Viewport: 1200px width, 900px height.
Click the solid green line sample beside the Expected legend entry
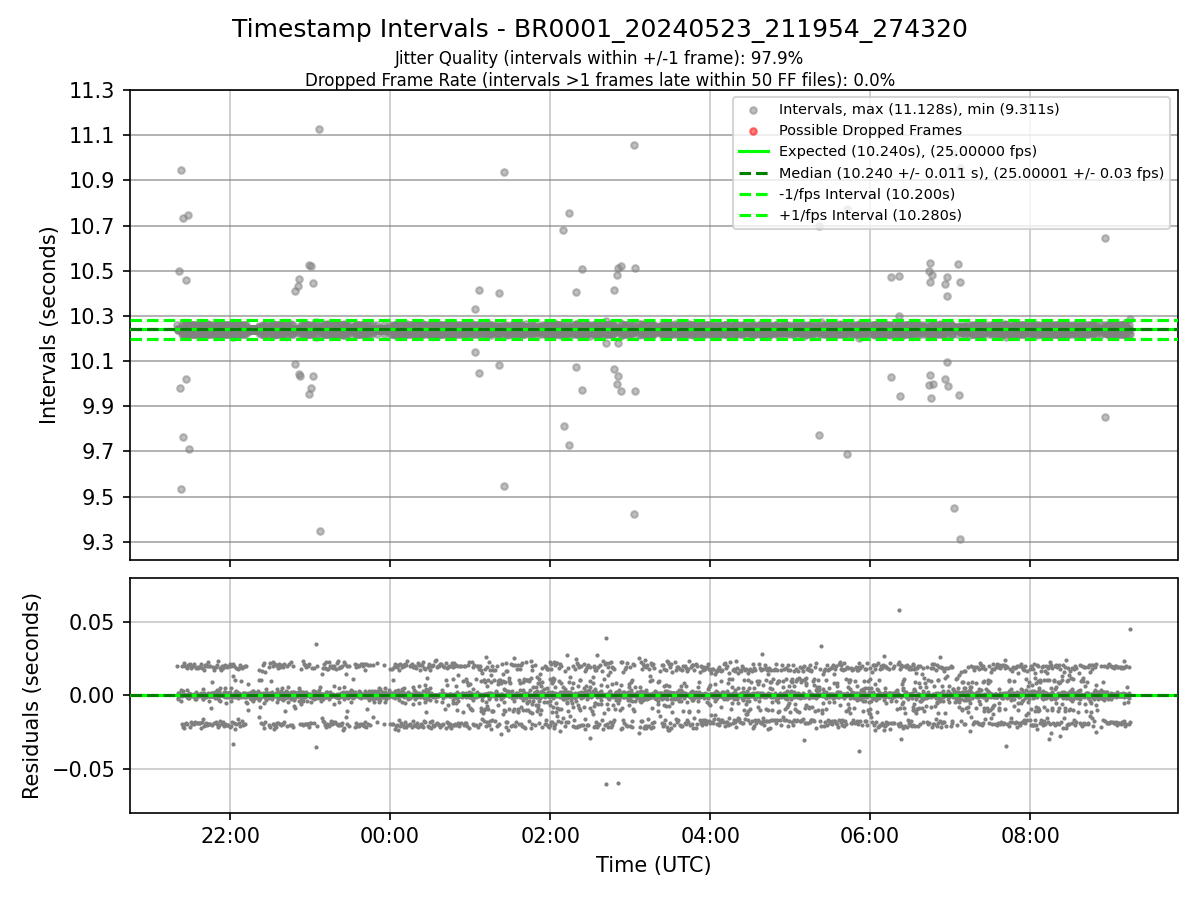click(x=754, y=152)
